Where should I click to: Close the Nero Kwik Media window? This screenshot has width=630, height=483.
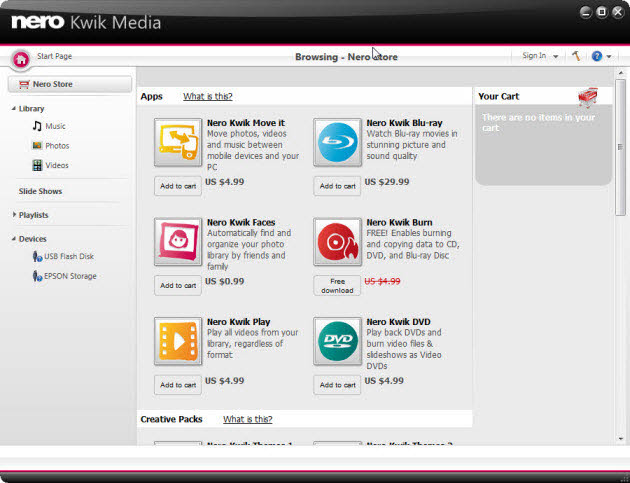618,12
